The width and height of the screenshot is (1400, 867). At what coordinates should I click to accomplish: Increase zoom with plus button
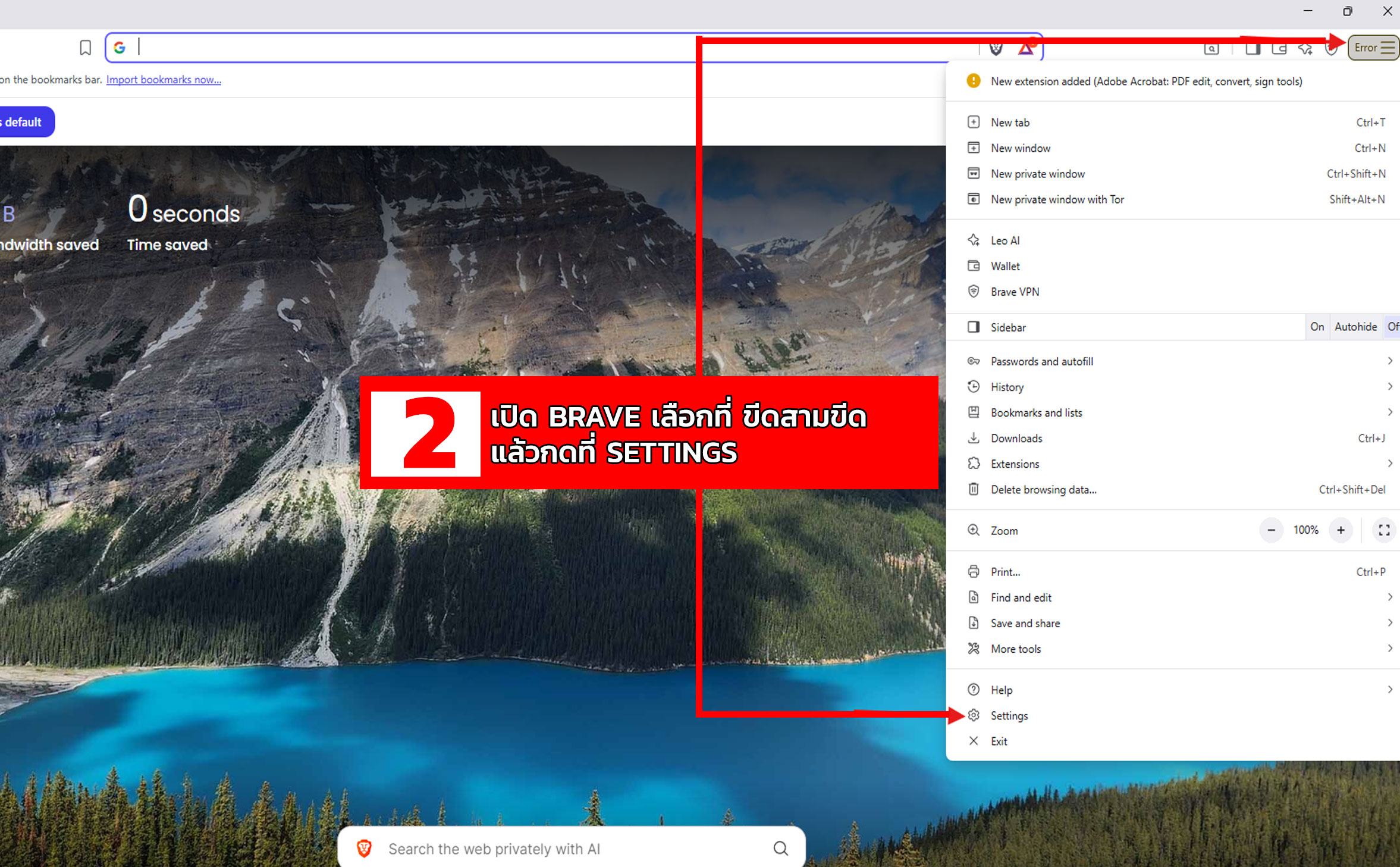[x=1341, y=530]
